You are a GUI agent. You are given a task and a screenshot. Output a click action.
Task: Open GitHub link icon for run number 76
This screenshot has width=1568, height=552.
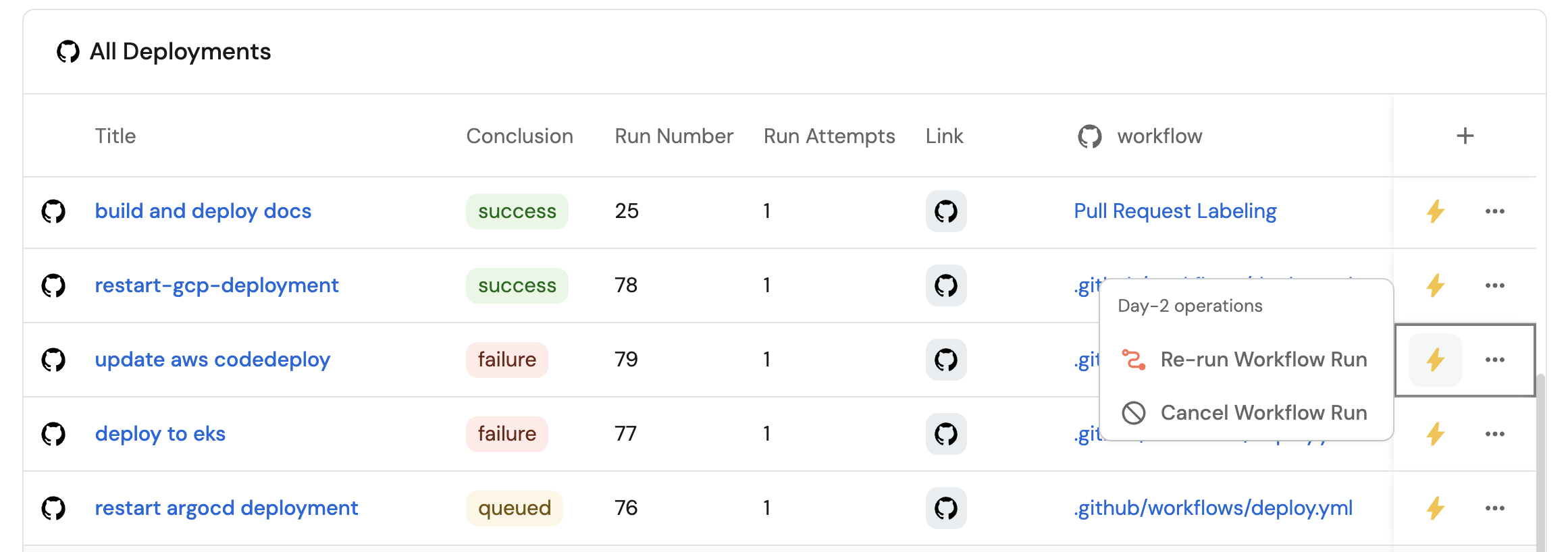tap(945, 508)
